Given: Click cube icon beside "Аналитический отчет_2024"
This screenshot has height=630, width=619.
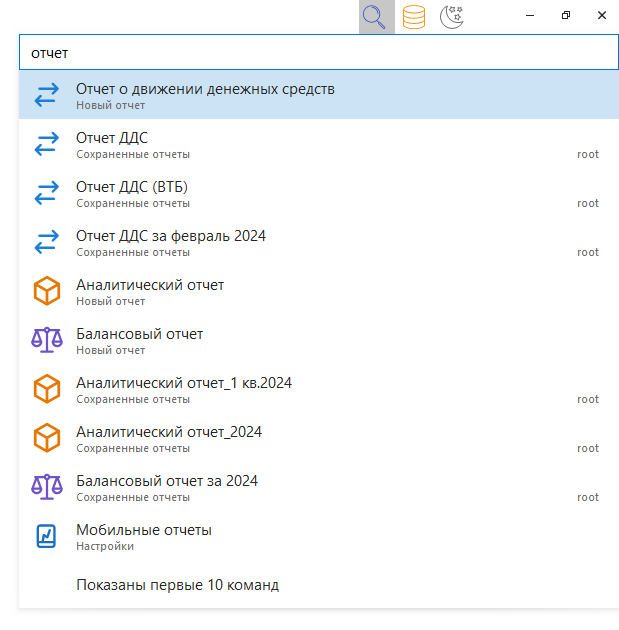Looking at the screenshot, I should pyautogui.click(x=47, y=438).
